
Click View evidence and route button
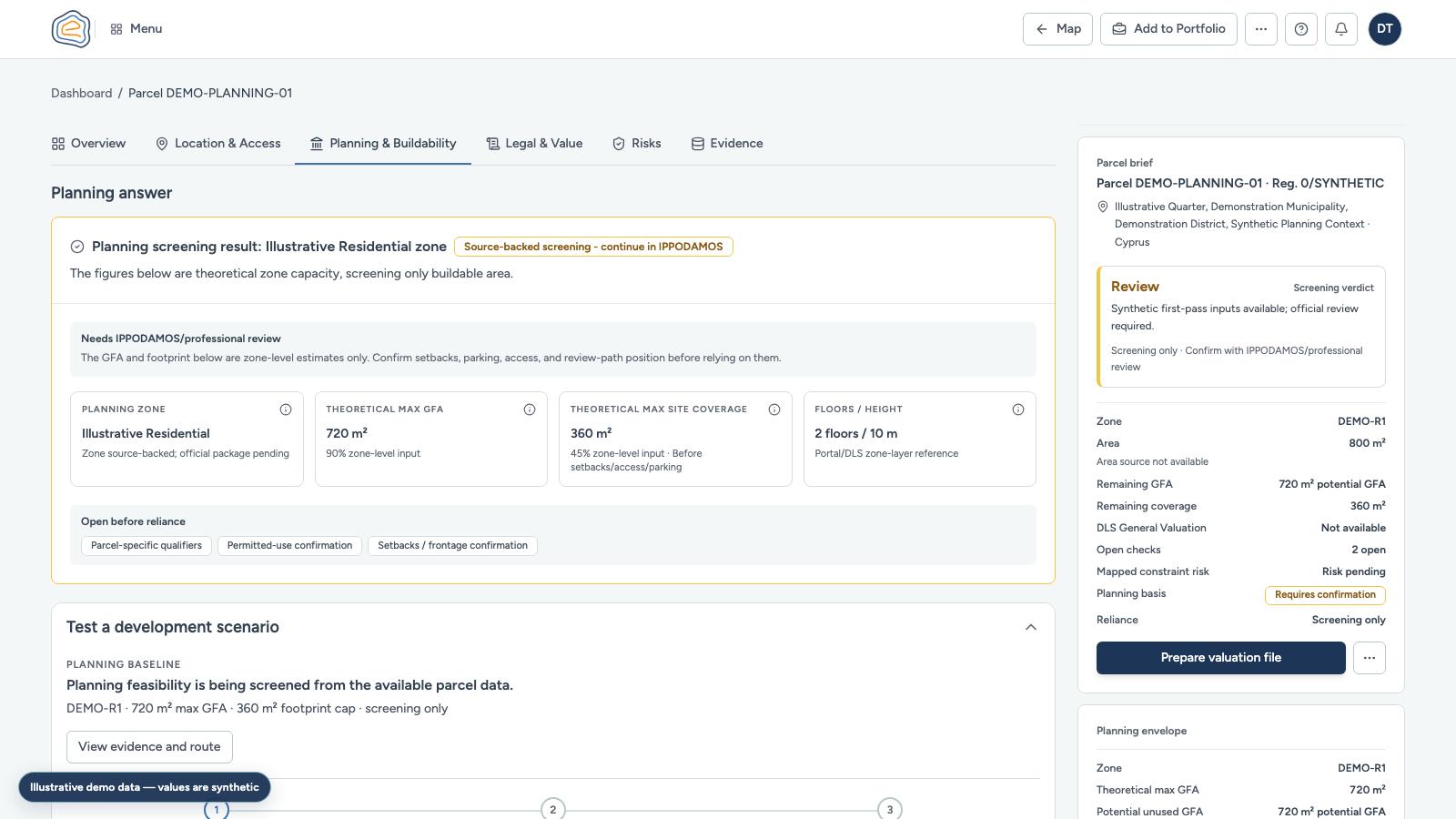[x=149, y=747]
